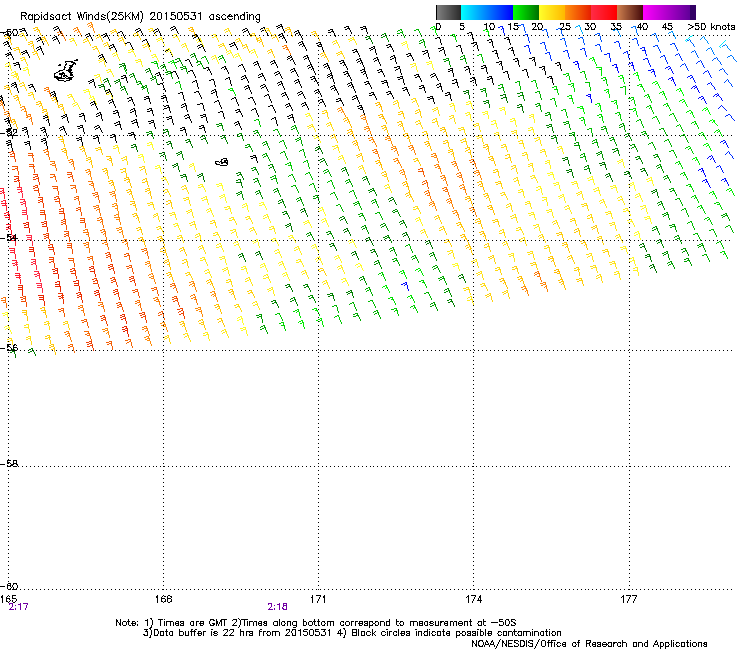Image resolution: width=740 pixels, height=650 pixels.
Task: Click the red 30–35 knots legend swatch
Action: tap(604, 12)
